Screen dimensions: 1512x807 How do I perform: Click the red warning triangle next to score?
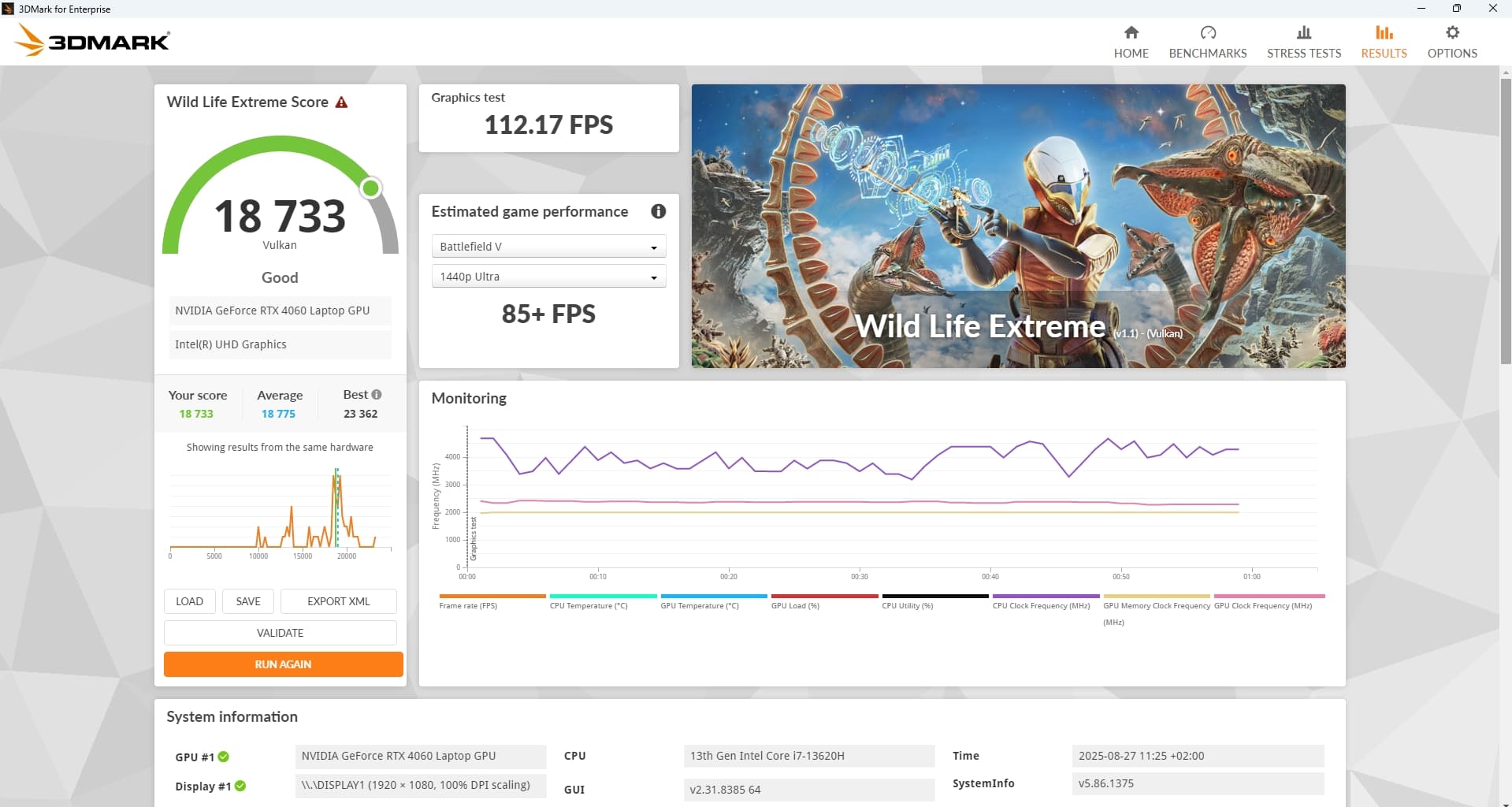click(341, 102)
